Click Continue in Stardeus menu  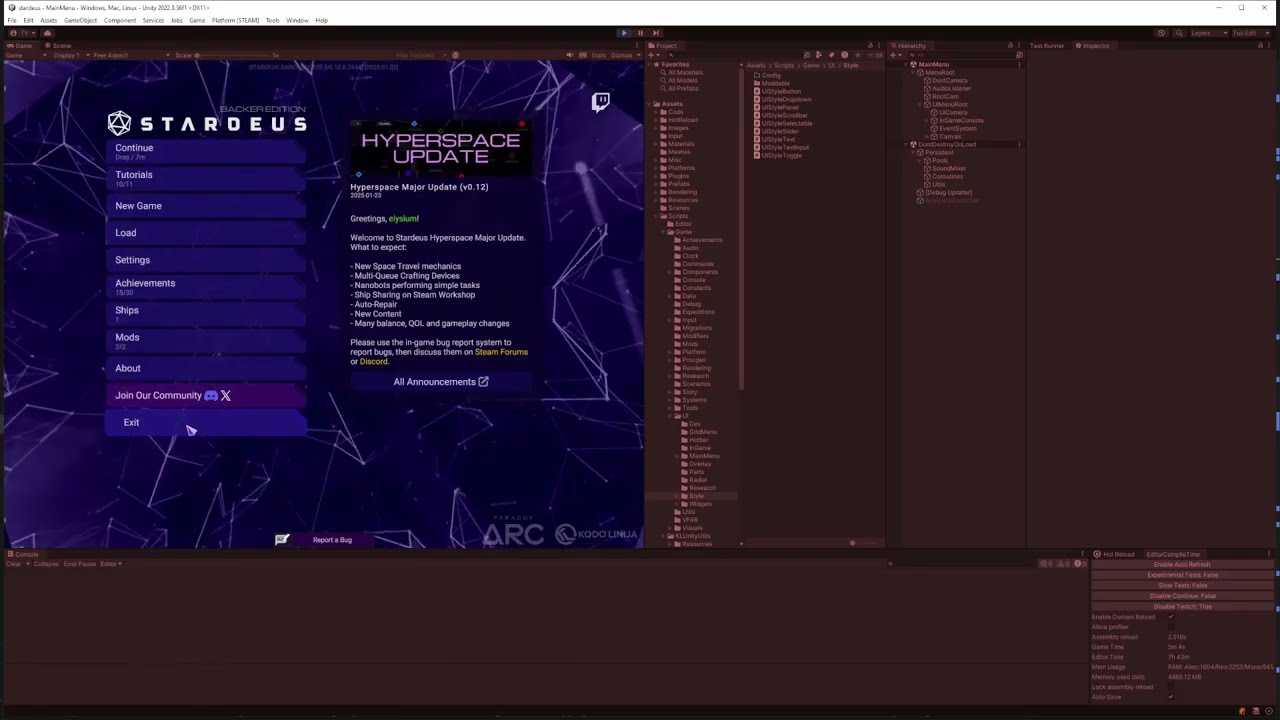click(x=206, y=151)
